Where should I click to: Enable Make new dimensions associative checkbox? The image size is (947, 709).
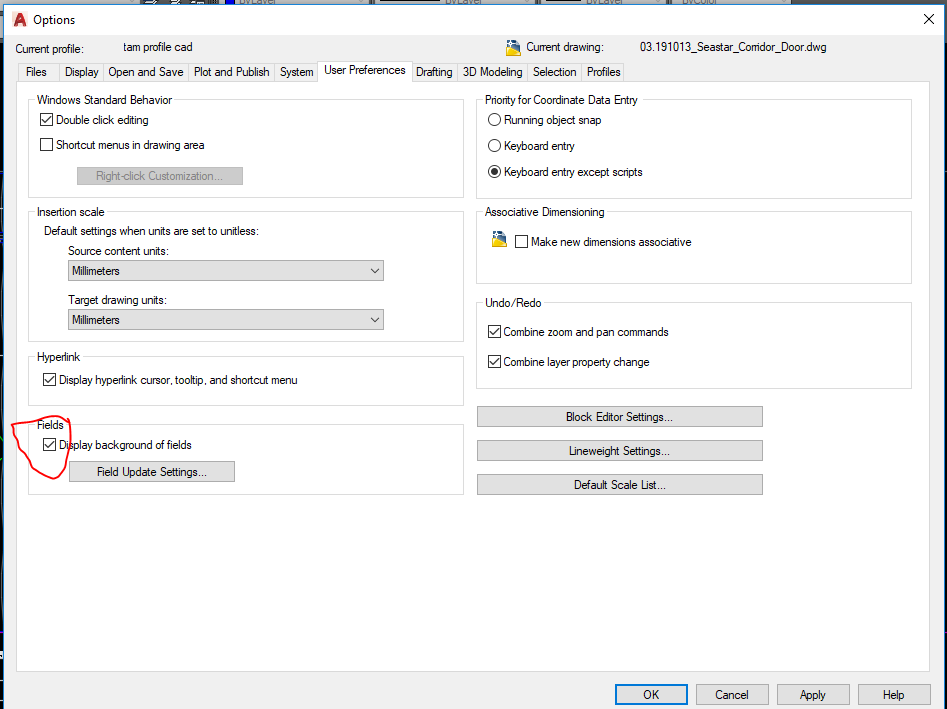[x=521, y=242]
